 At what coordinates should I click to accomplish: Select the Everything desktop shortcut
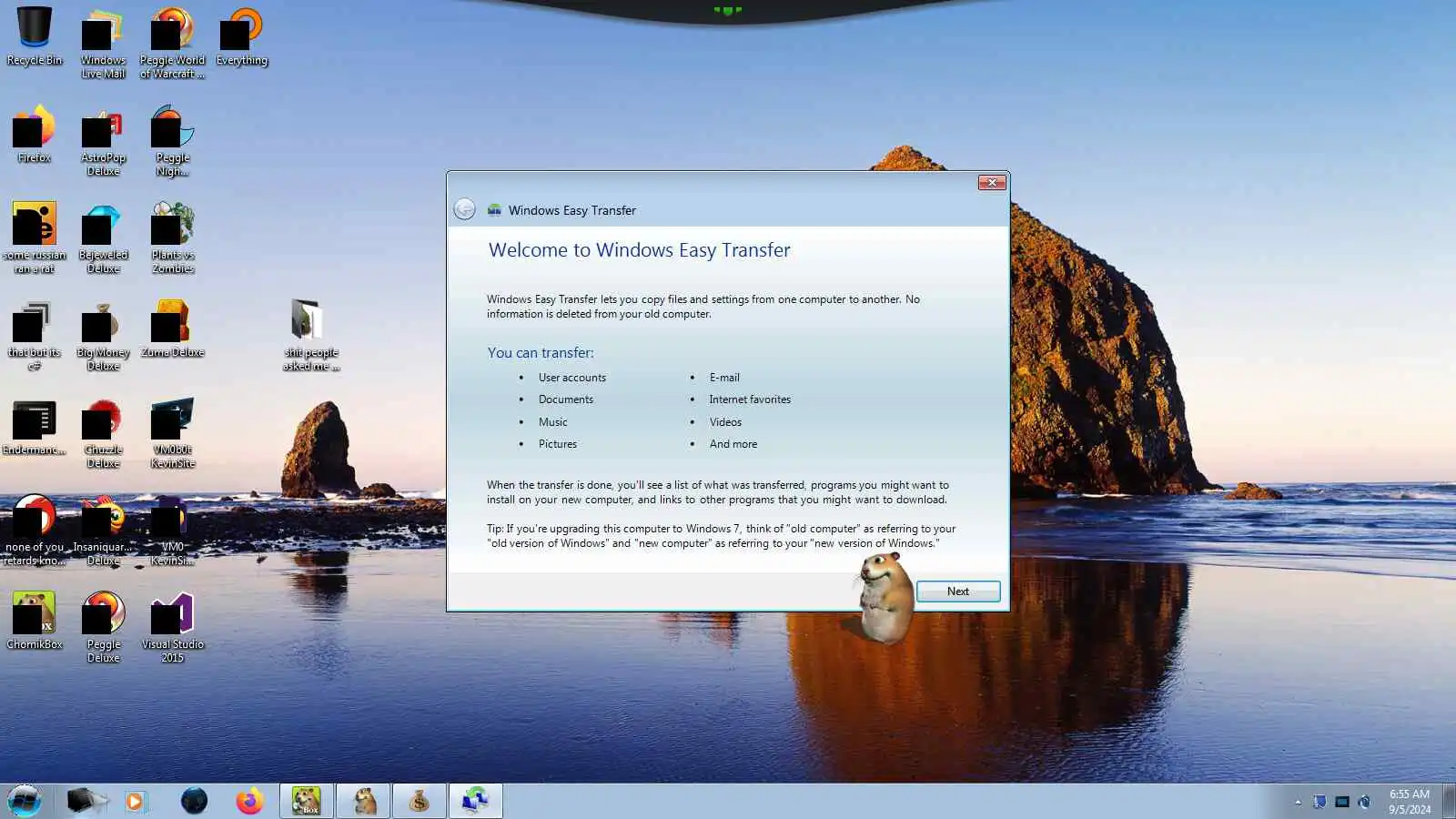pyautogui.click(x=242, y=36)
